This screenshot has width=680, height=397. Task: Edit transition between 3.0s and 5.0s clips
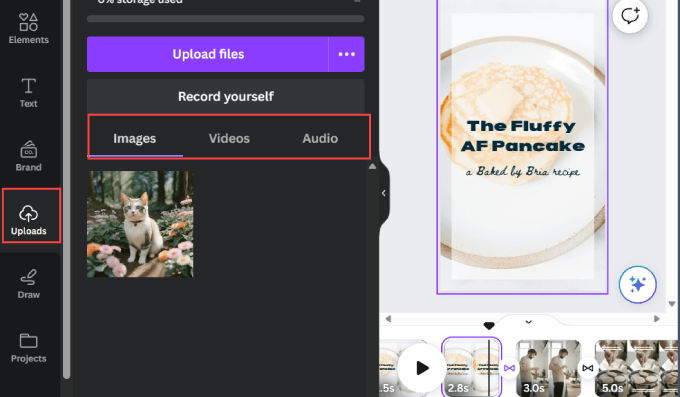(588, 368)
